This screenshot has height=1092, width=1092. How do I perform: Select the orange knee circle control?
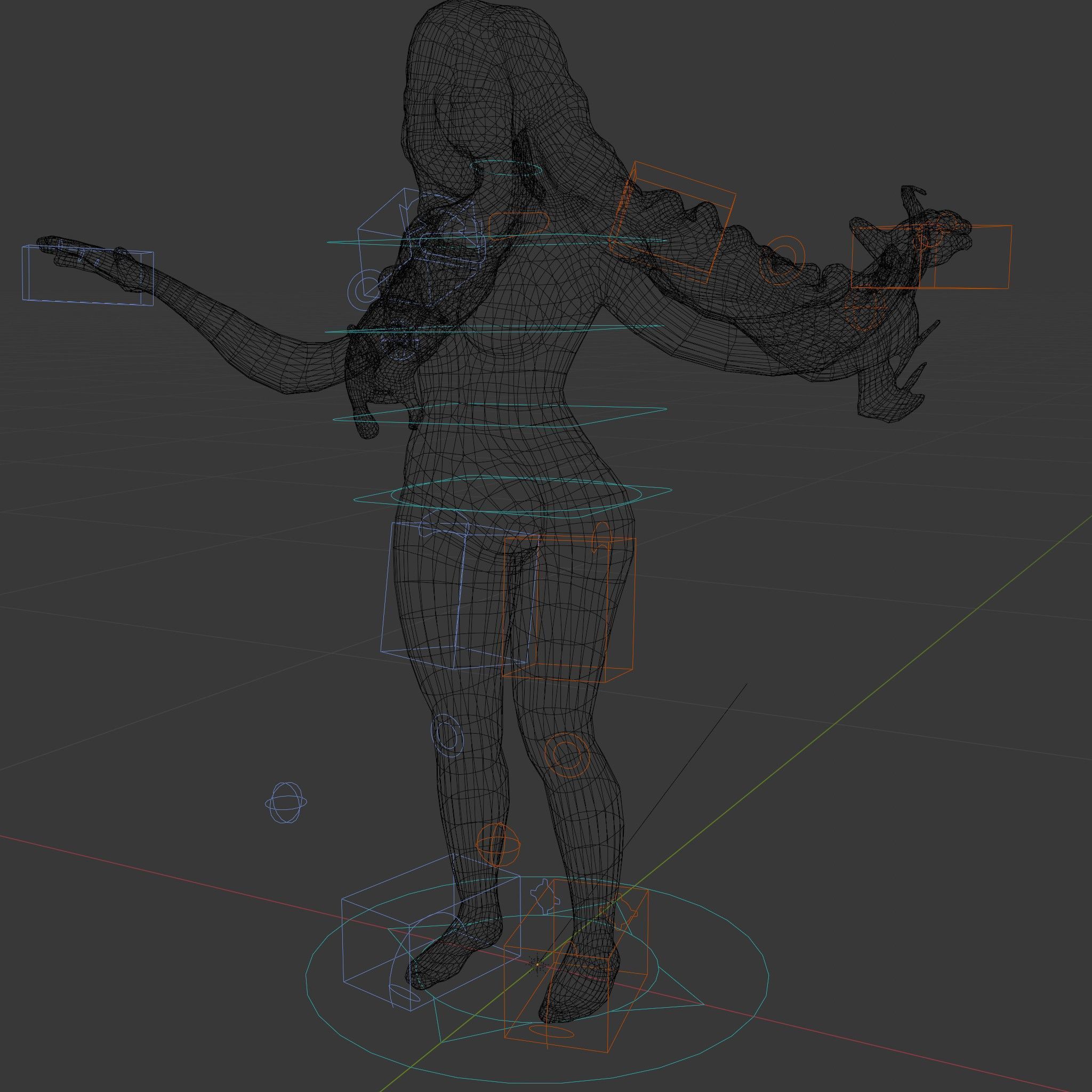point(567,754)
